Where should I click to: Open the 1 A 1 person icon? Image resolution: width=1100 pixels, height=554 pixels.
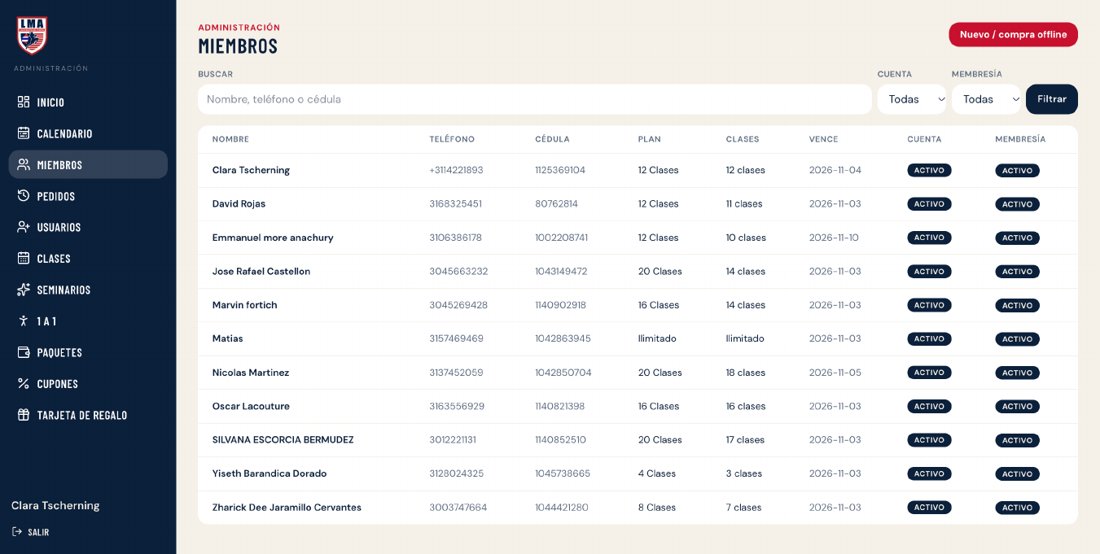click(23, 320)
